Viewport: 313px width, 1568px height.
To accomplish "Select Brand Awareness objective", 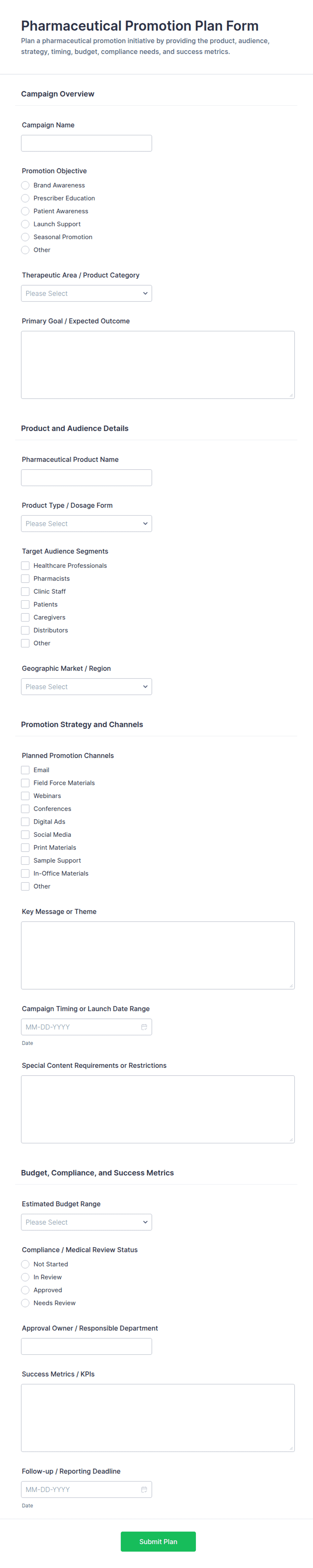I will click(x=26, y=185).
